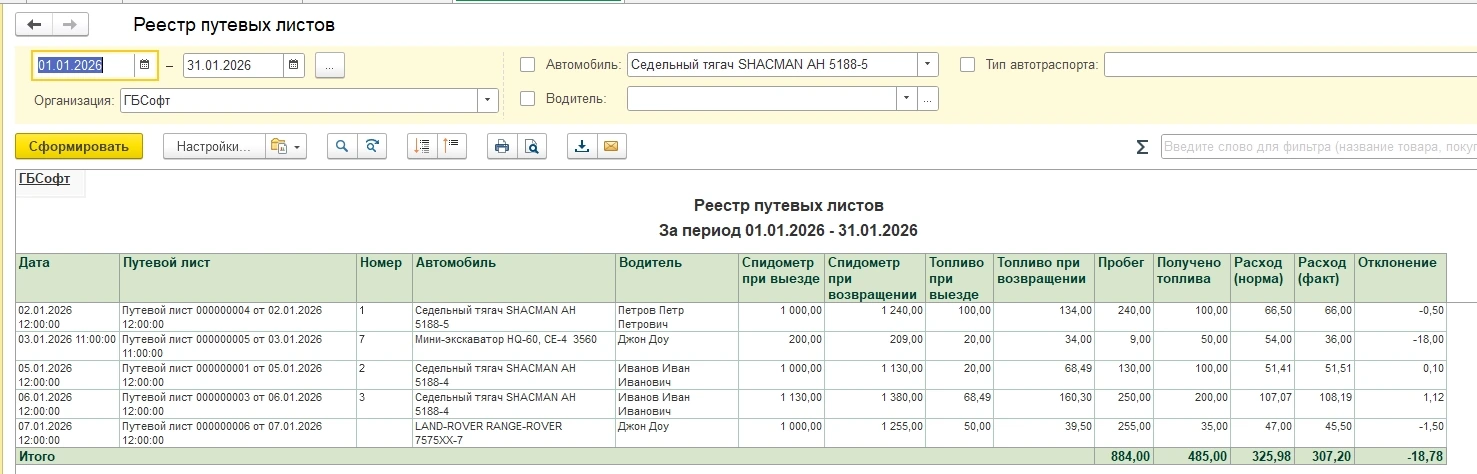Click the print report printer icon

pos(502,146)
